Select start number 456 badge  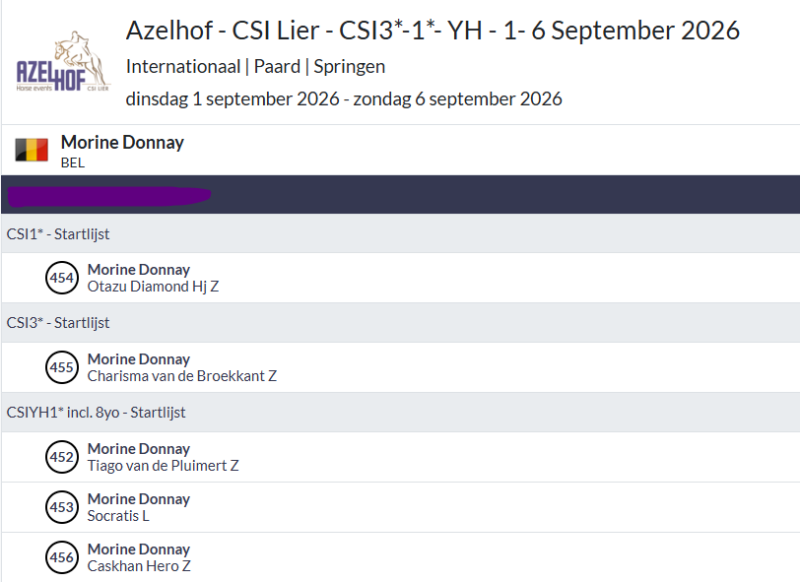[x=62, y=557]
